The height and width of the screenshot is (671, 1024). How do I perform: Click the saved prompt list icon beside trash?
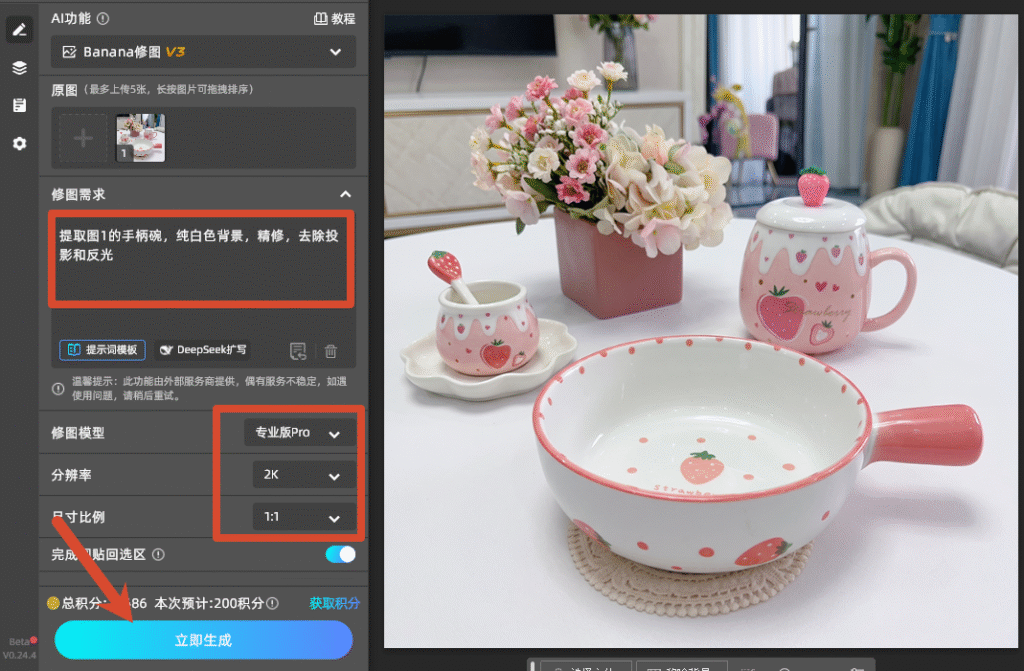click(x=298, y=351)
